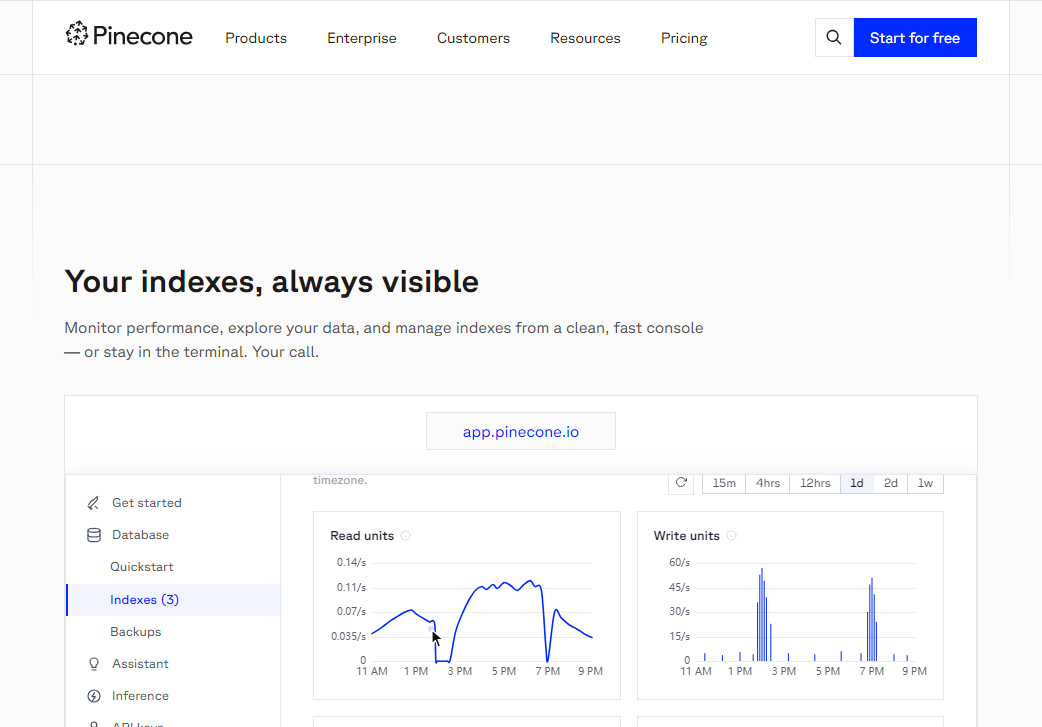The height and width of the screenshot is (727, 1042).
Task: Go to the Pricing page
Action: pyautogui.click(x=684, y=38)
